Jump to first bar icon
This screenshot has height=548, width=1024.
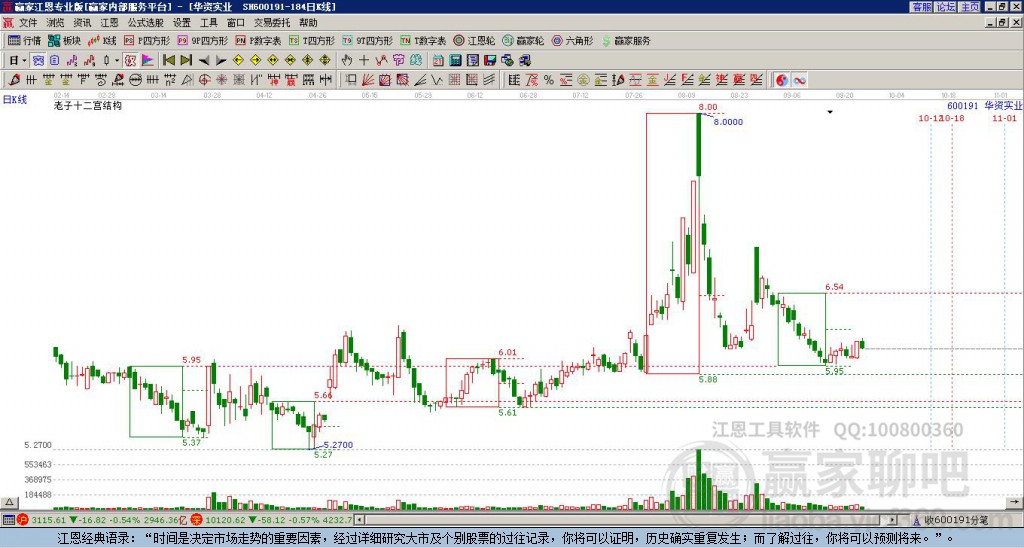(x=168, y=61)
